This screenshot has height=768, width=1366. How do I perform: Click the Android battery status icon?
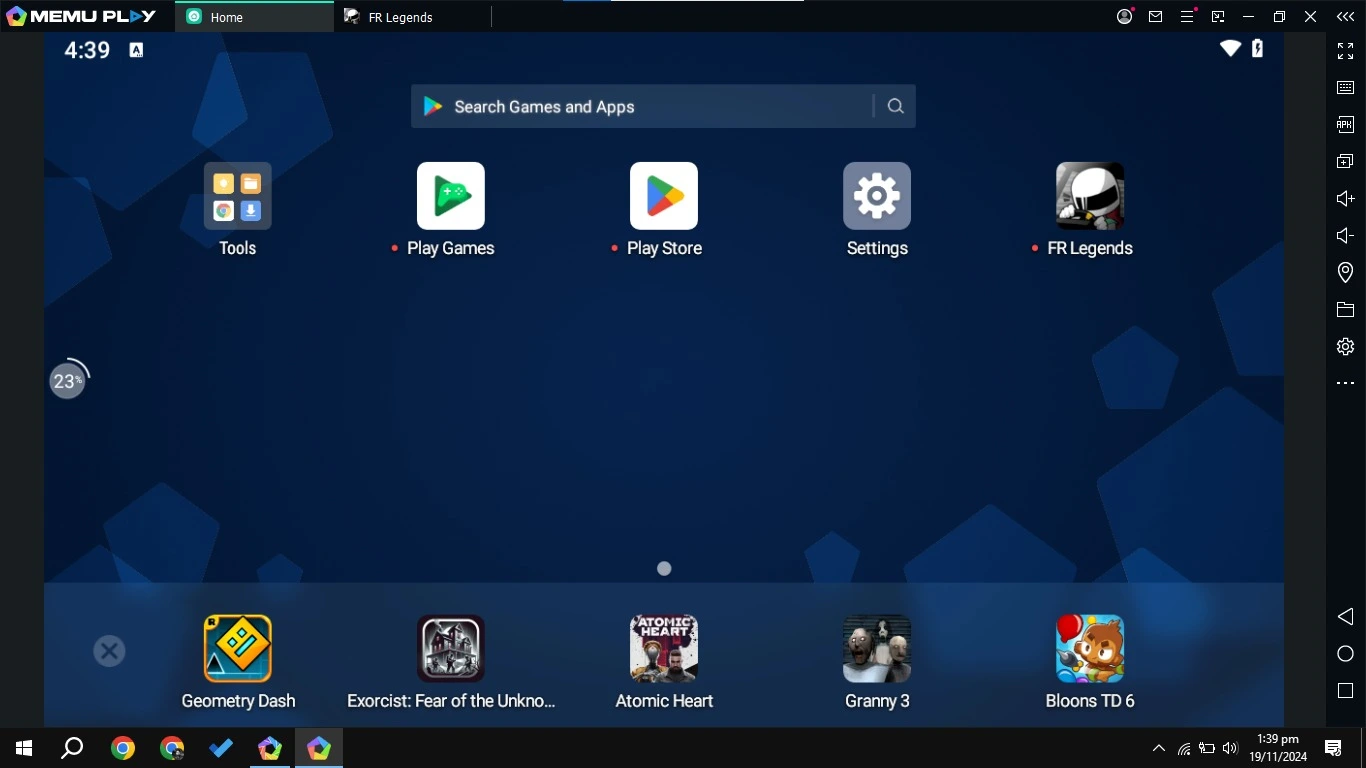click(x=1258, y=48)
